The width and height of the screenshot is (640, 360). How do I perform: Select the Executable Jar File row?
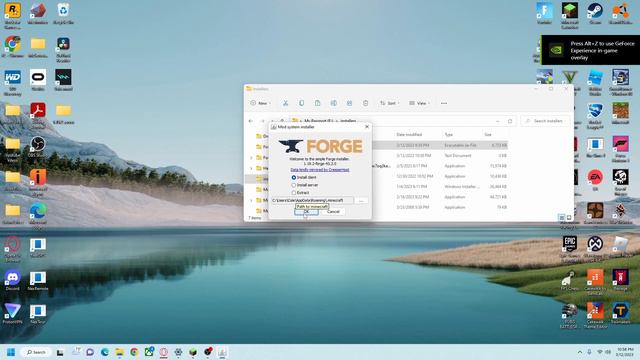coord(440,145)
